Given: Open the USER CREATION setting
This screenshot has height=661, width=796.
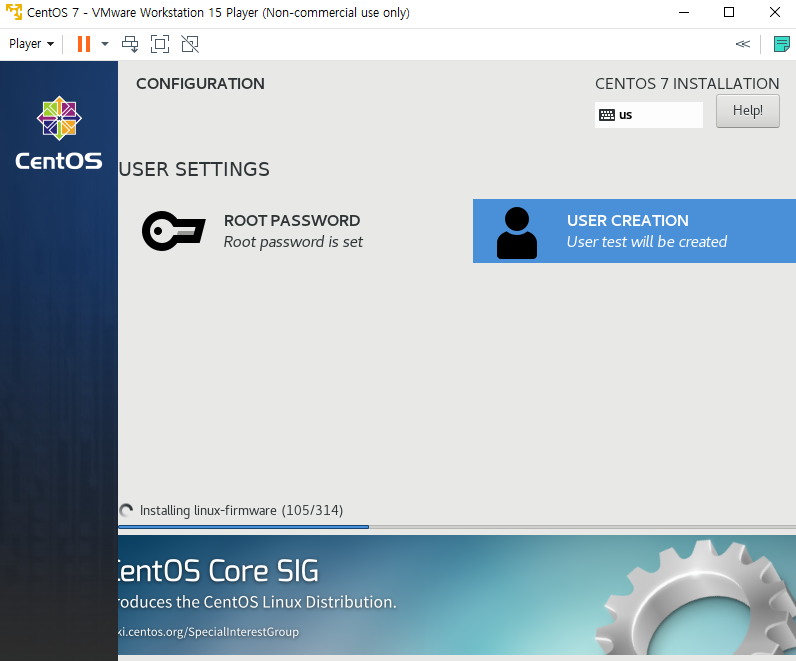Looking at the screenshot, I should pyautogui.click(x=635, y=231).
